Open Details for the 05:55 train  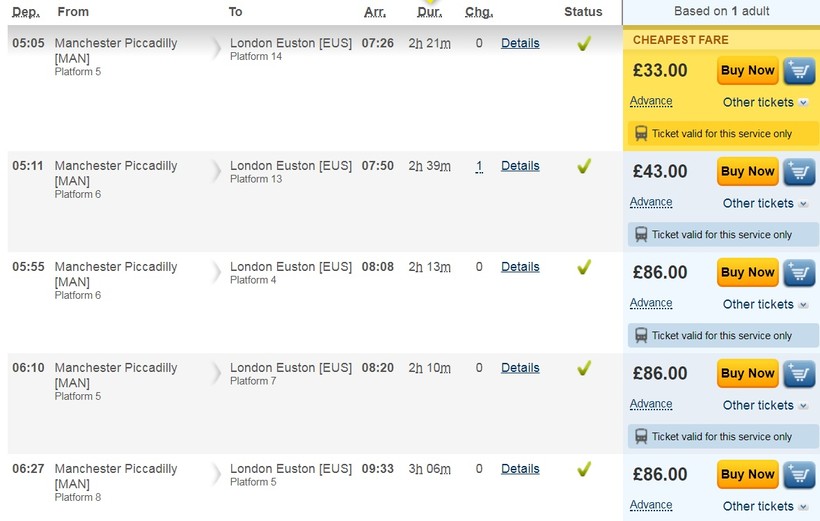pos(520,267)
